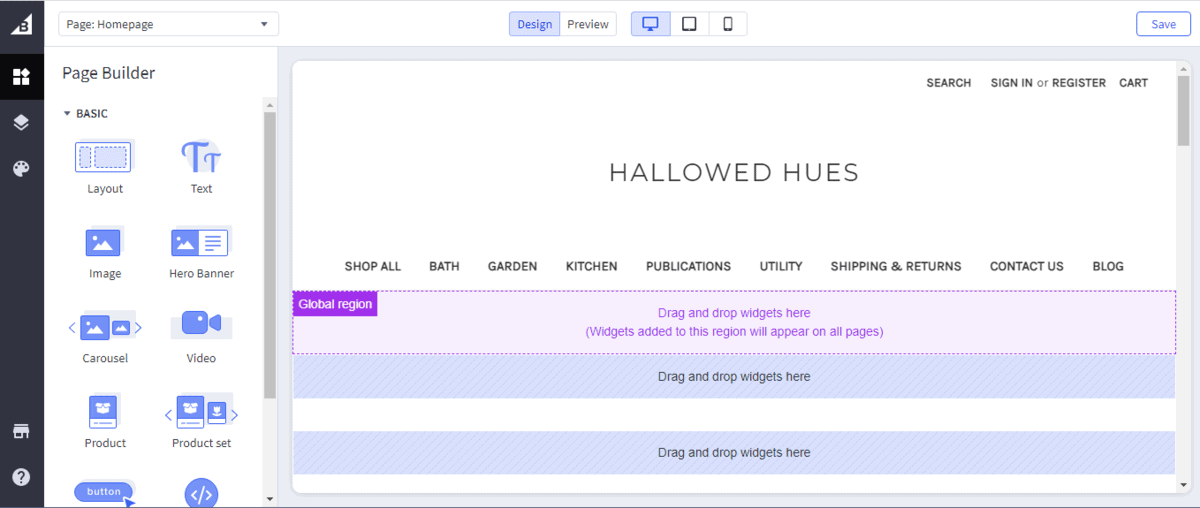
Task: Open the Layers panel in sidebar
Action: (x=21, y=123)
